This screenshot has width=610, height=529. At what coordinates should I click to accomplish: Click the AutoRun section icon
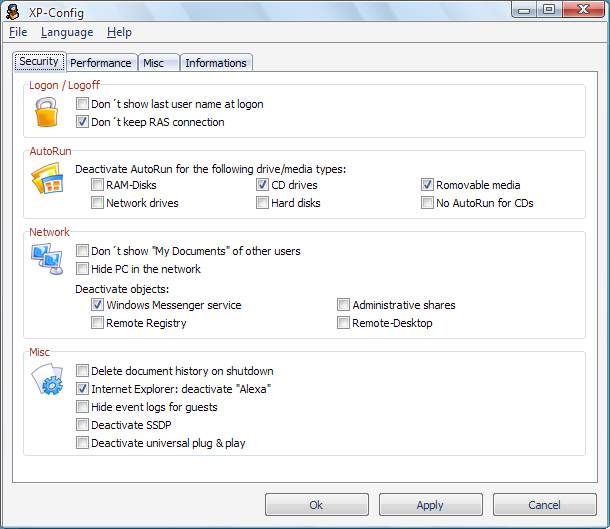[x=47, y=181]
